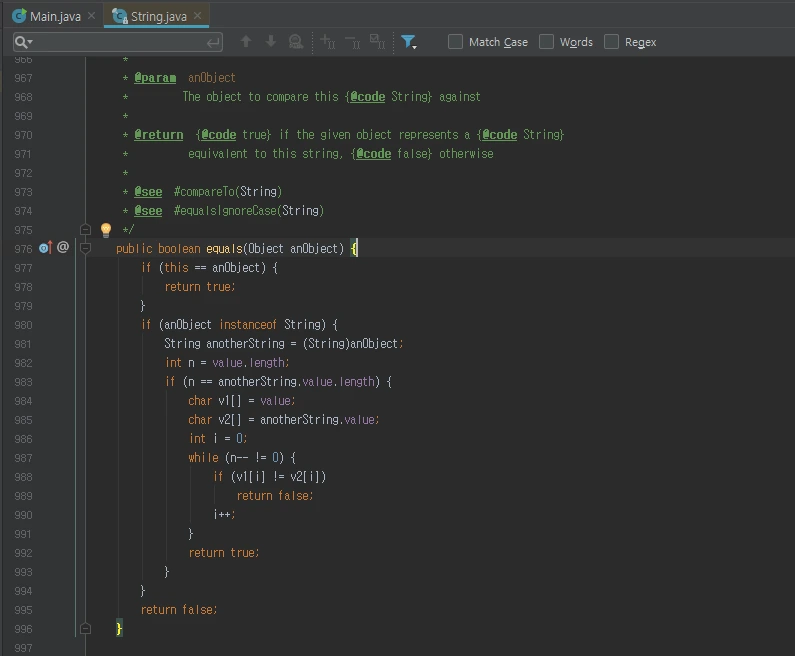Click the @ annotation gutter icon
The height and width of the screenshot is (656, 795).
click(x=63, y=247)
